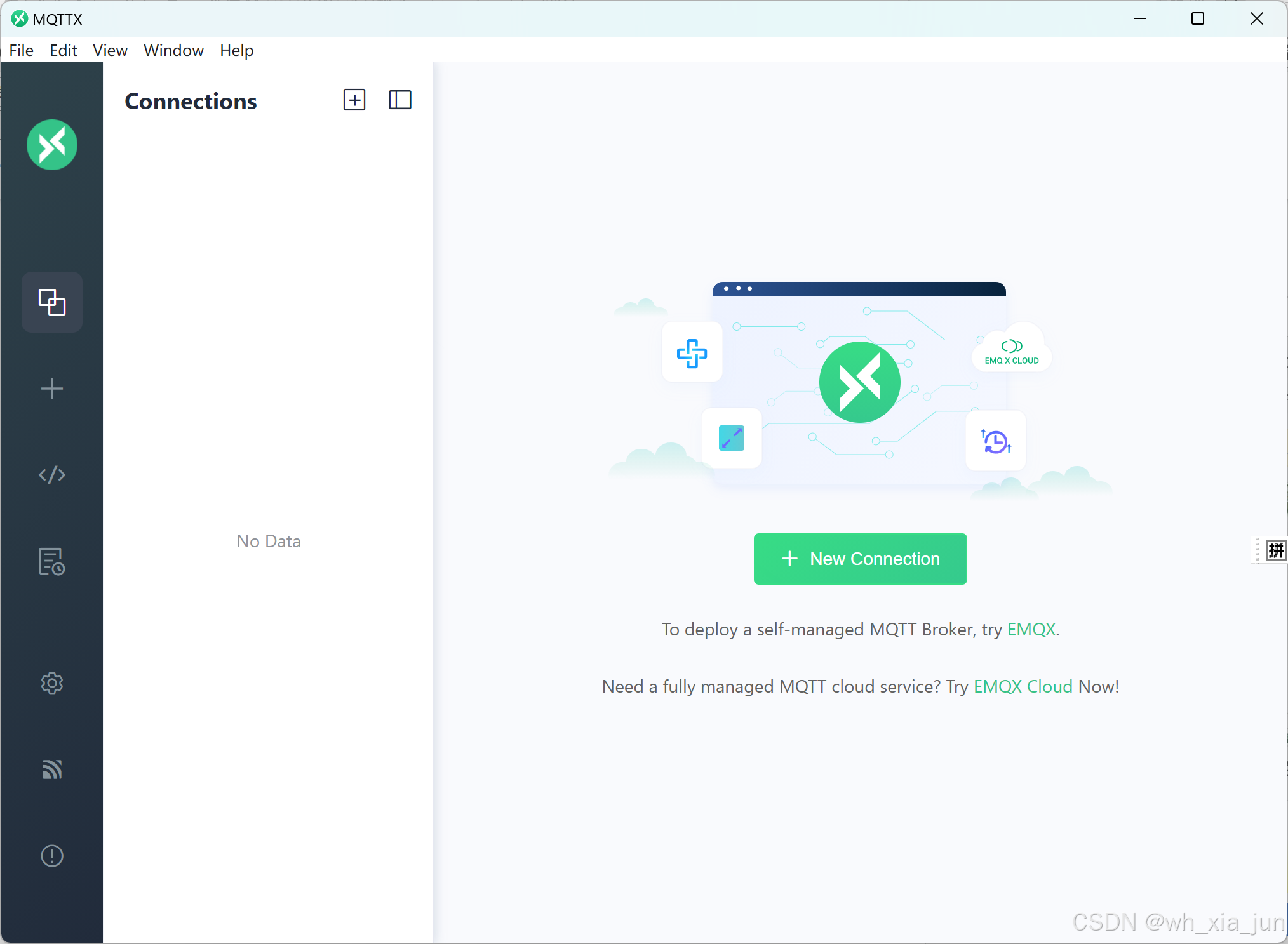Maximize the MQTTX window
Image resolution: width=1288 pixels, height=944 pixels.
1198,18
